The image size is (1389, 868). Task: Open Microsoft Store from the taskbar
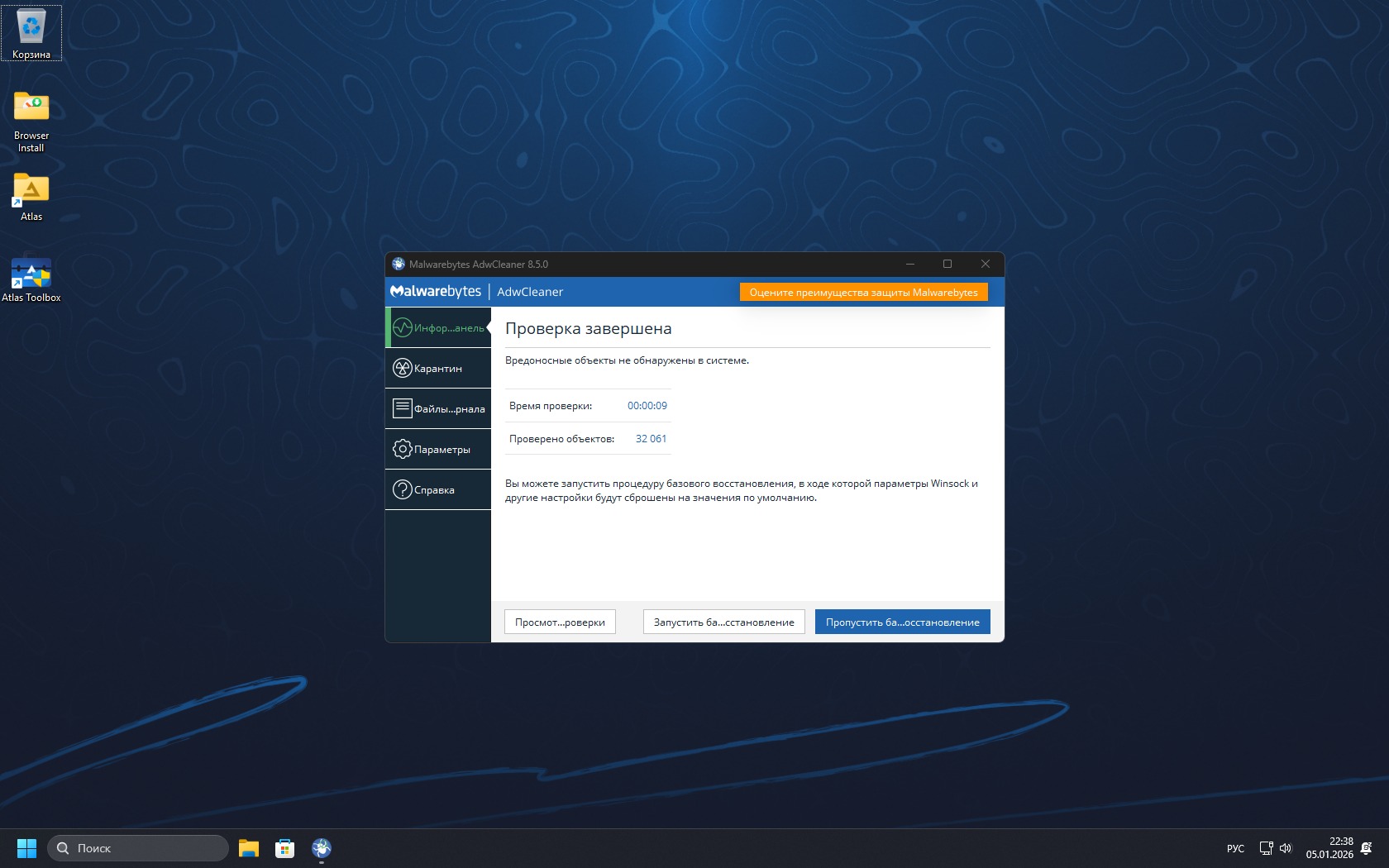point(285,848)
